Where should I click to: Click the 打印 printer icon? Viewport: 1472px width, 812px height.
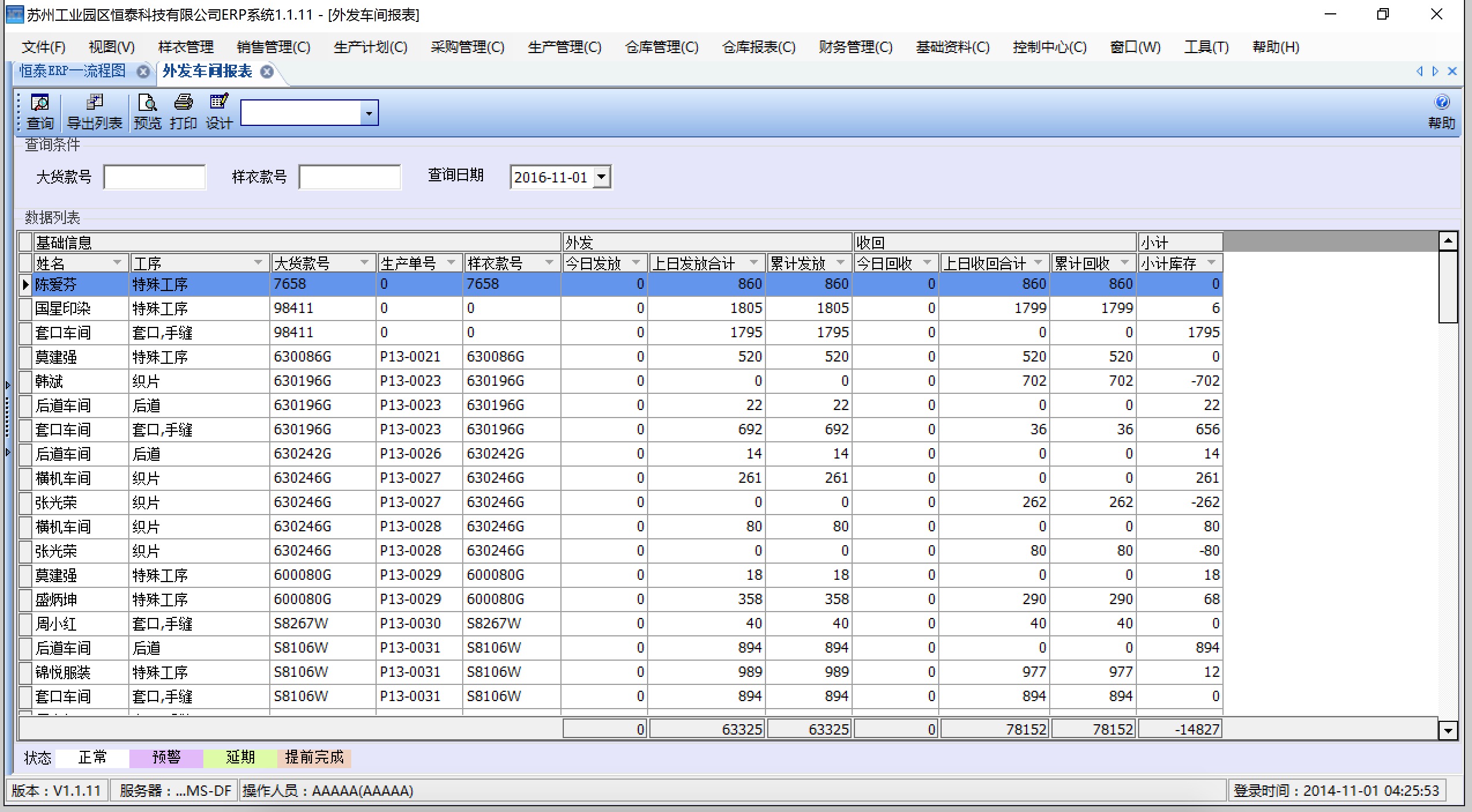[x=183, y=112]
